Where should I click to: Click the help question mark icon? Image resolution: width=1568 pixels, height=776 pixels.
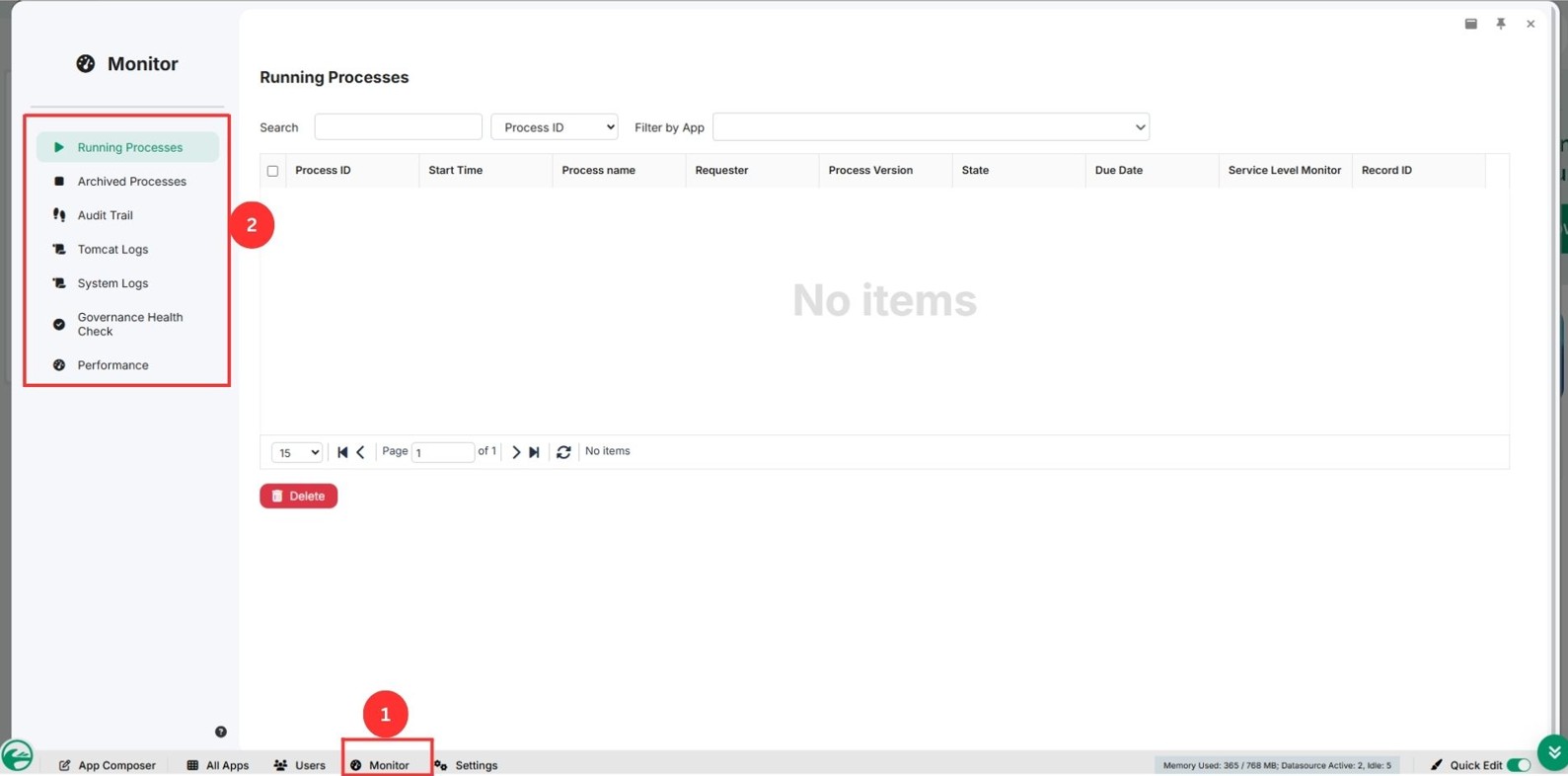point(221,732)
